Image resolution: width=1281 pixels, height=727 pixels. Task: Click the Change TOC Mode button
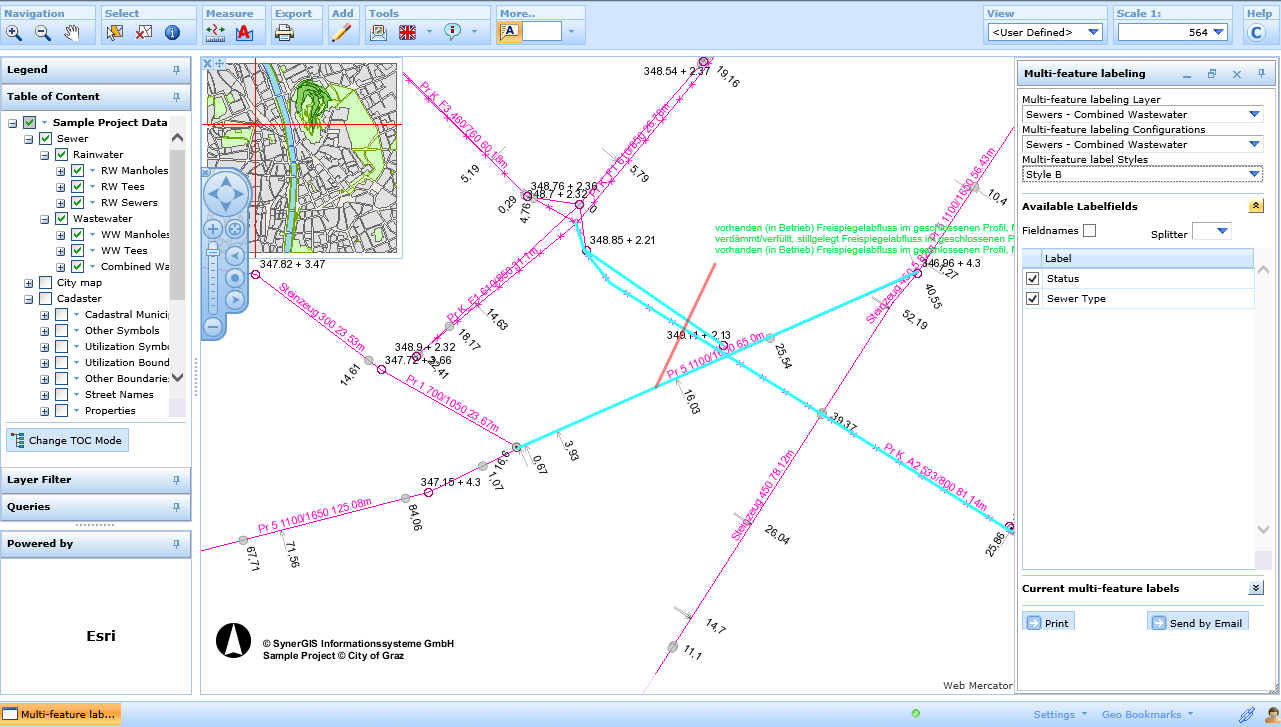67,440
